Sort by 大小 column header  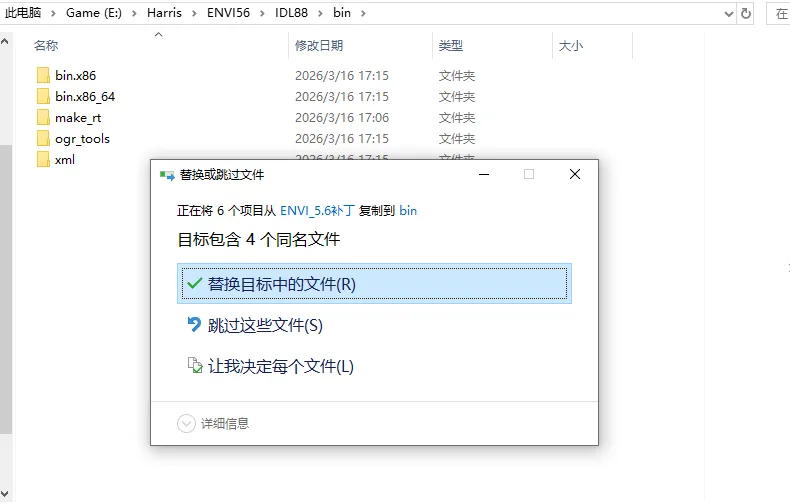(571, 46)
